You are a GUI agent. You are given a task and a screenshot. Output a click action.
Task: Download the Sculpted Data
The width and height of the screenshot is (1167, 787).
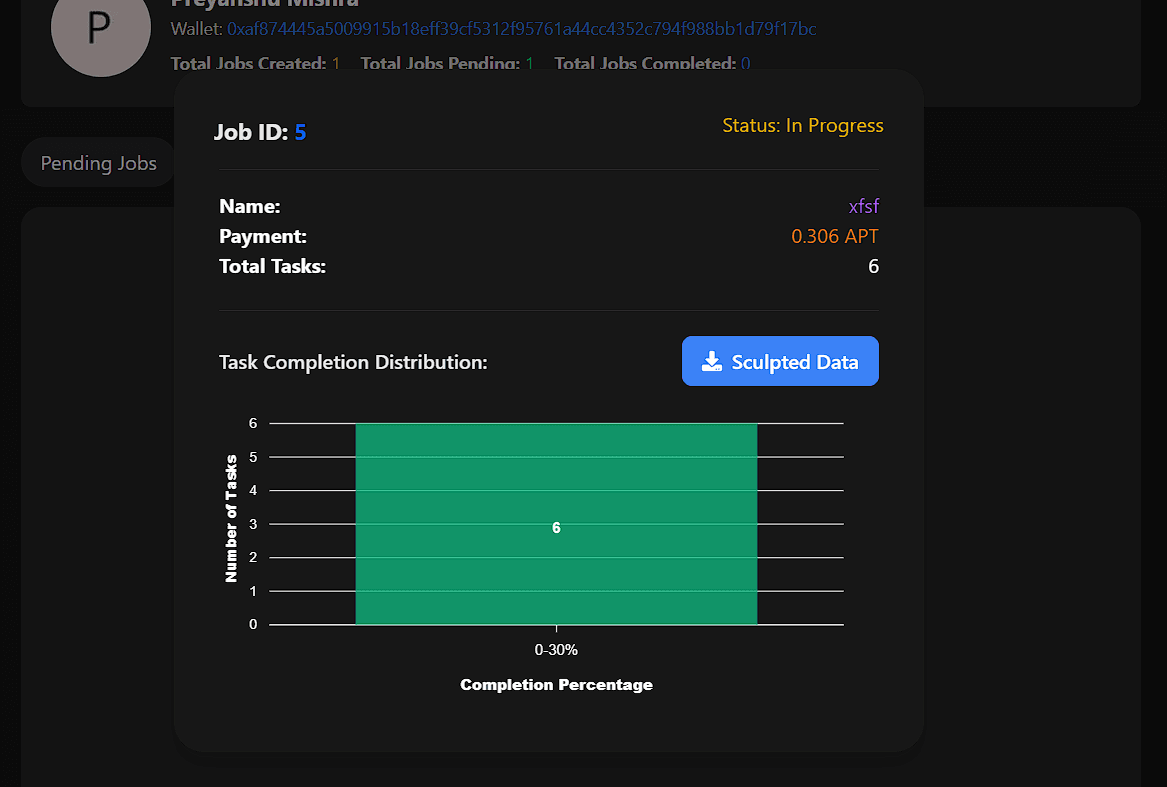780,361
